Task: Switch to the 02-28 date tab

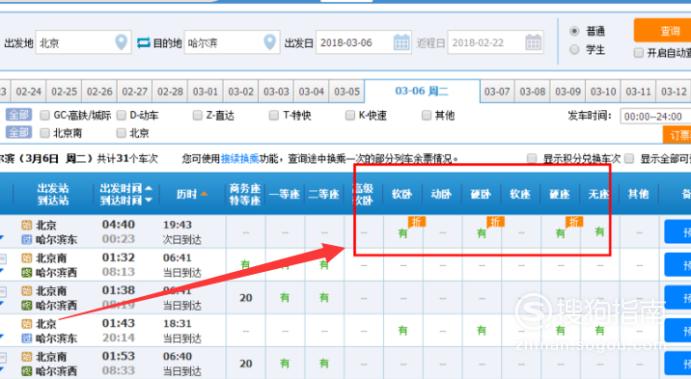Action: [x=170, y=92]
